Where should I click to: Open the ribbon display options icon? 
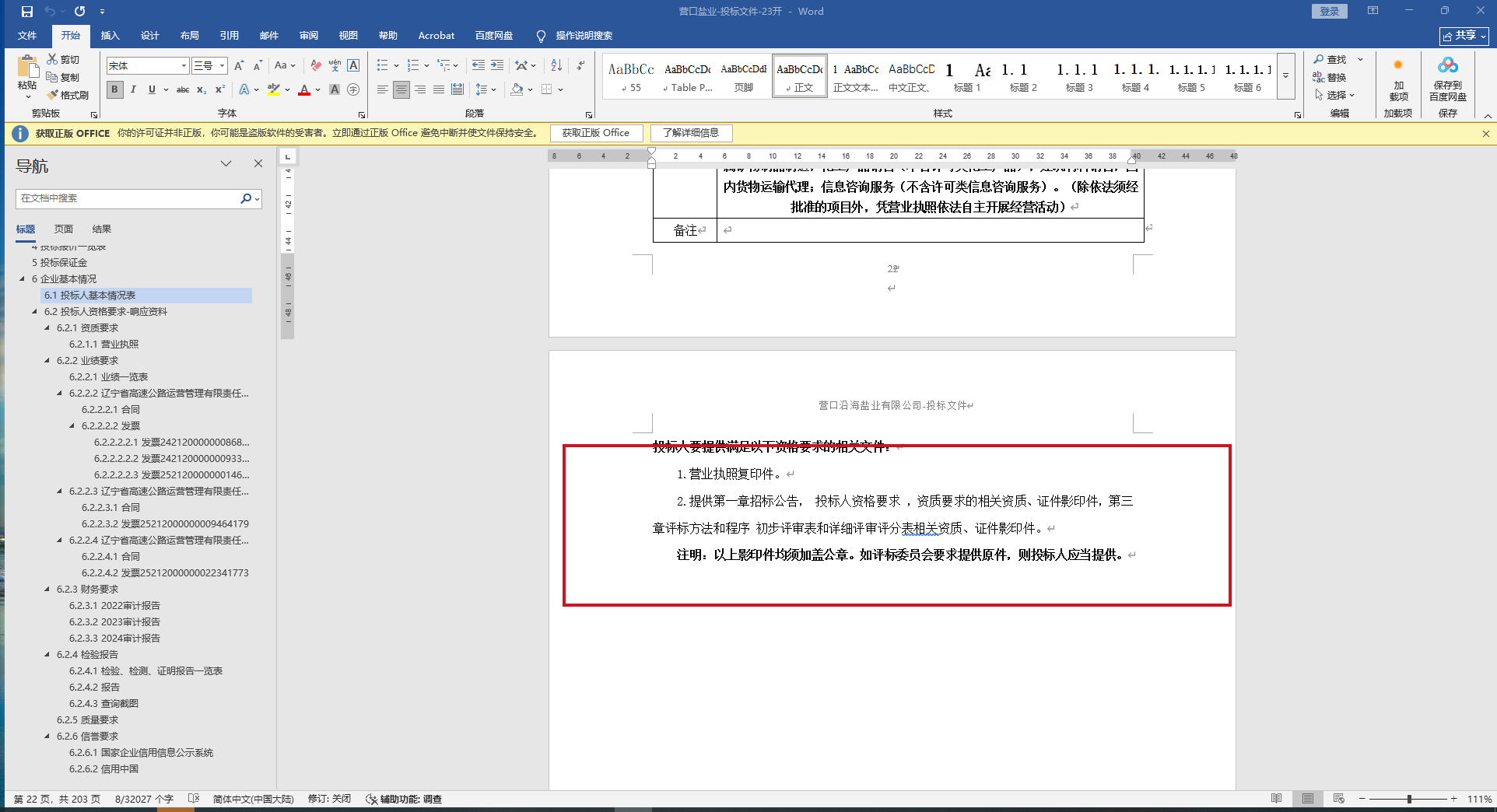(x=1373, y=11)
